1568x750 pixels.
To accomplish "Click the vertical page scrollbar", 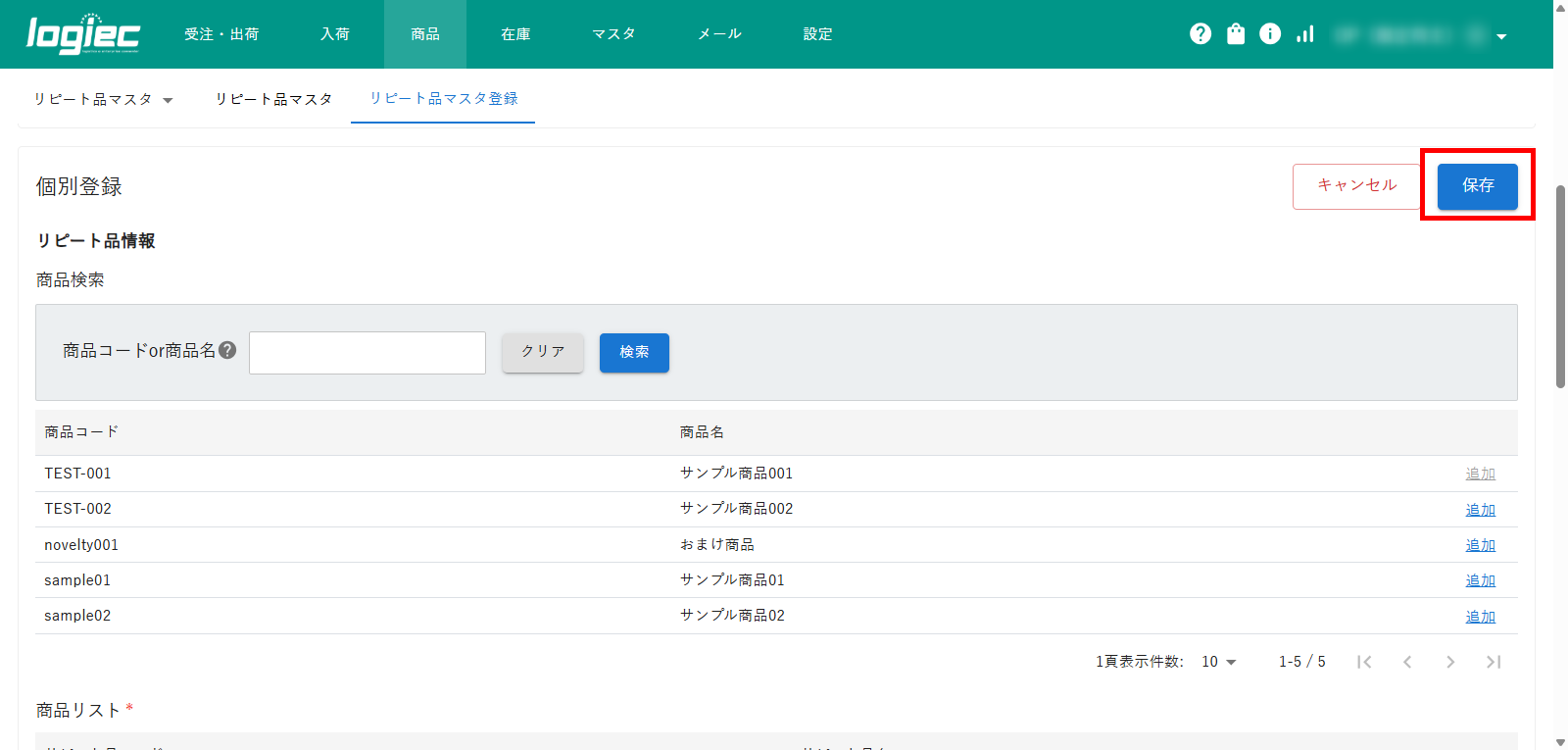I will [x=1560, y=284].
